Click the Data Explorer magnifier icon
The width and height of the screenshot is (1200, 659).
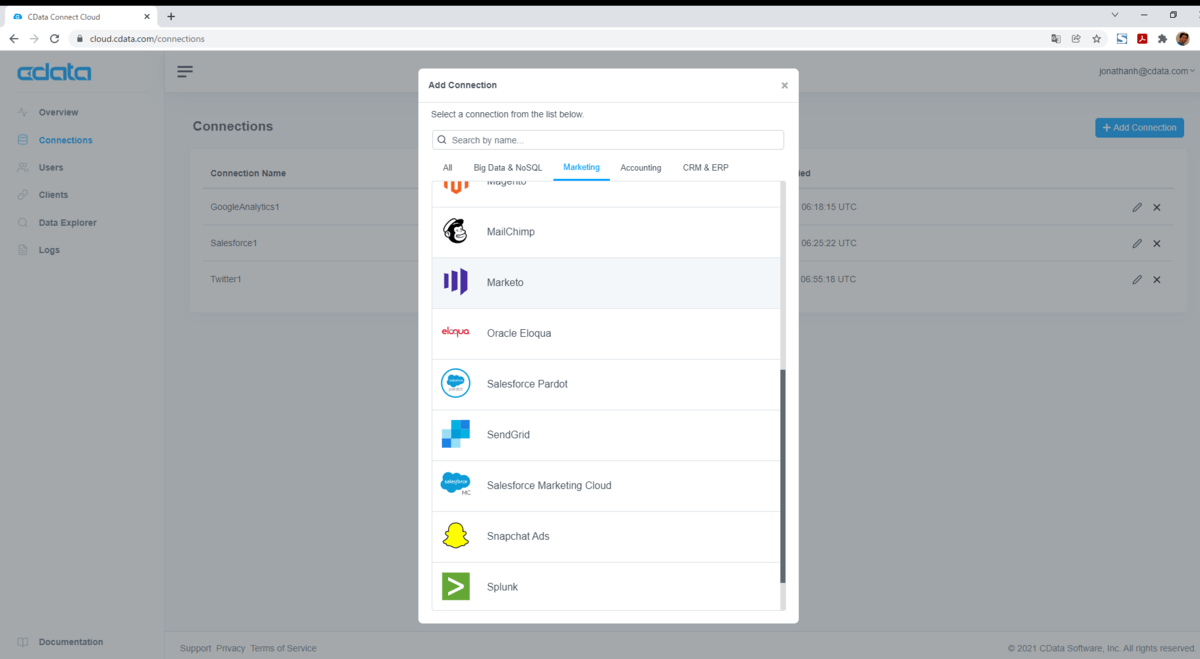[23, 222]
